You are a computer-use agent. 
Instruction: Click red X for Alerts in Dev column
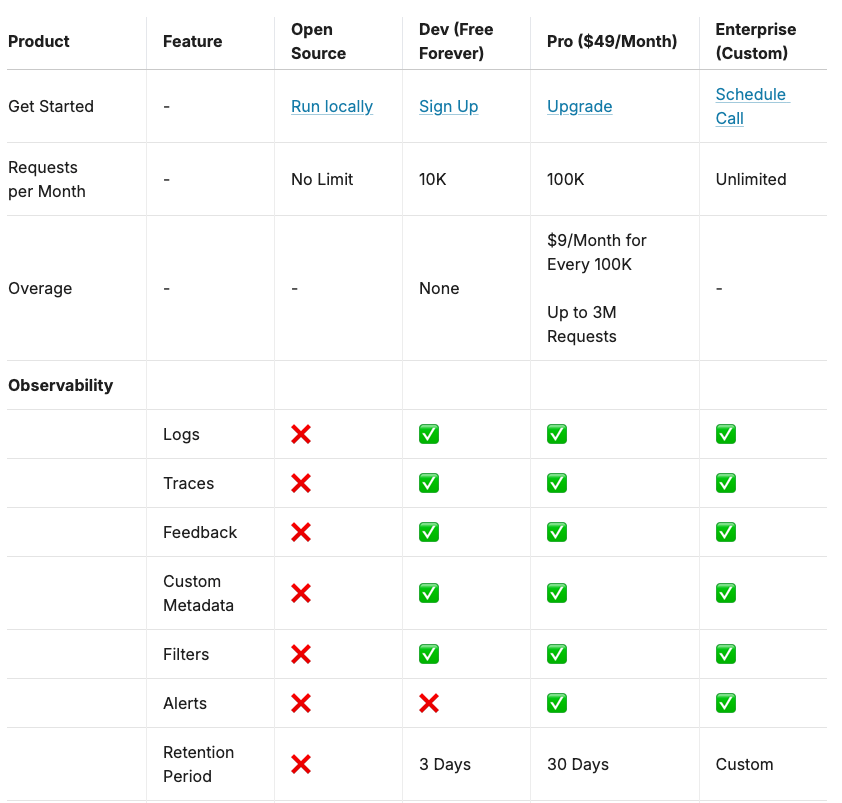pyautogui.click(x=429, y=703)
